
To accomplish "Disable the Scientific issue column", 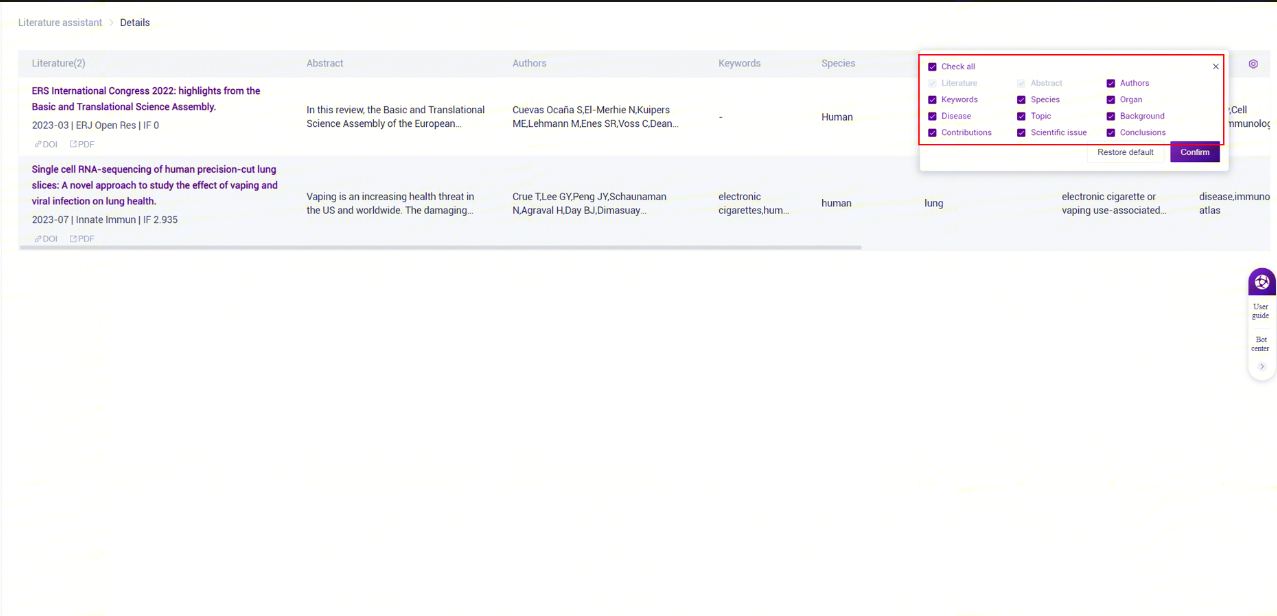I will click(x=1022, y=132).
